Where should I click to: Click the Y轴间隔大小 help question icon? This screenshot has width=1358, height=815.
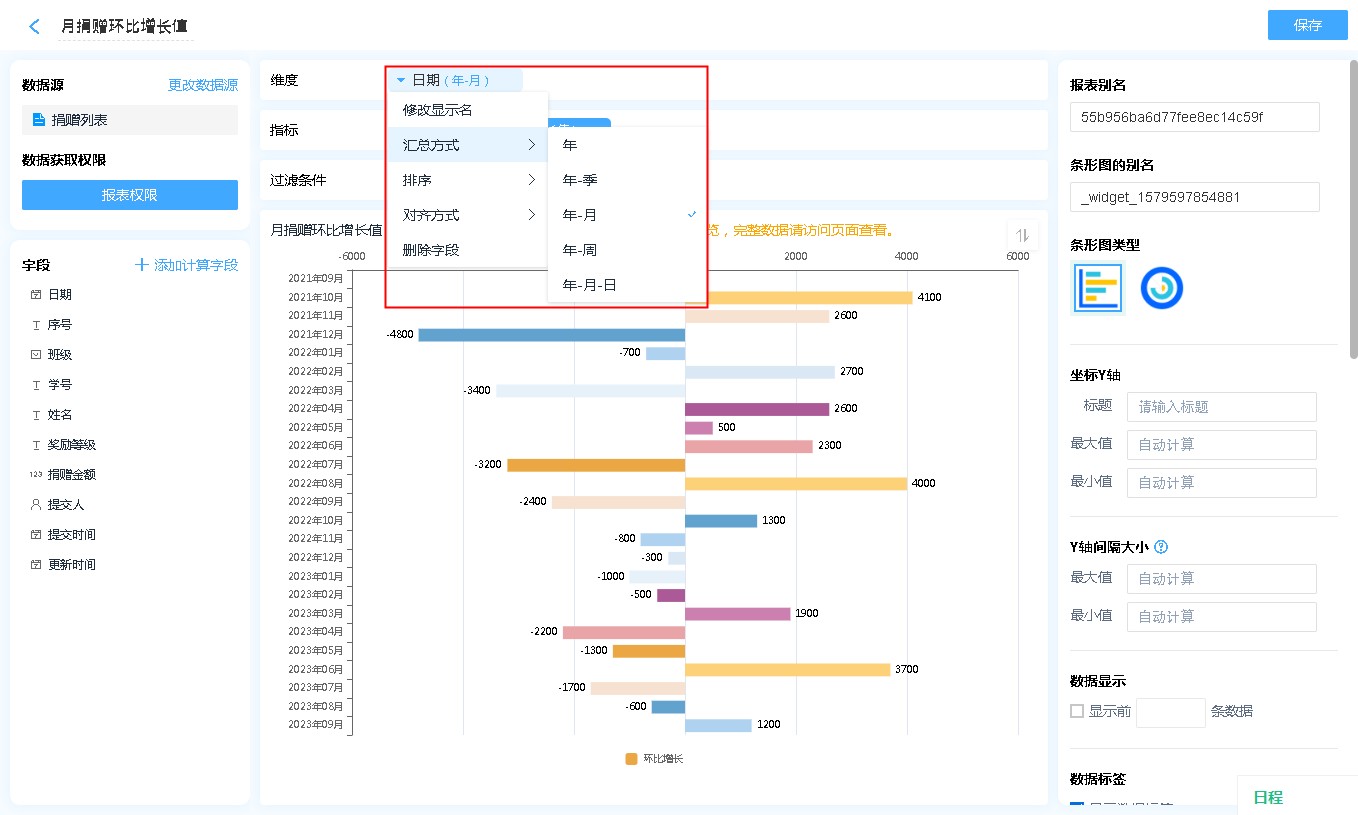(x=1161, y=547)
